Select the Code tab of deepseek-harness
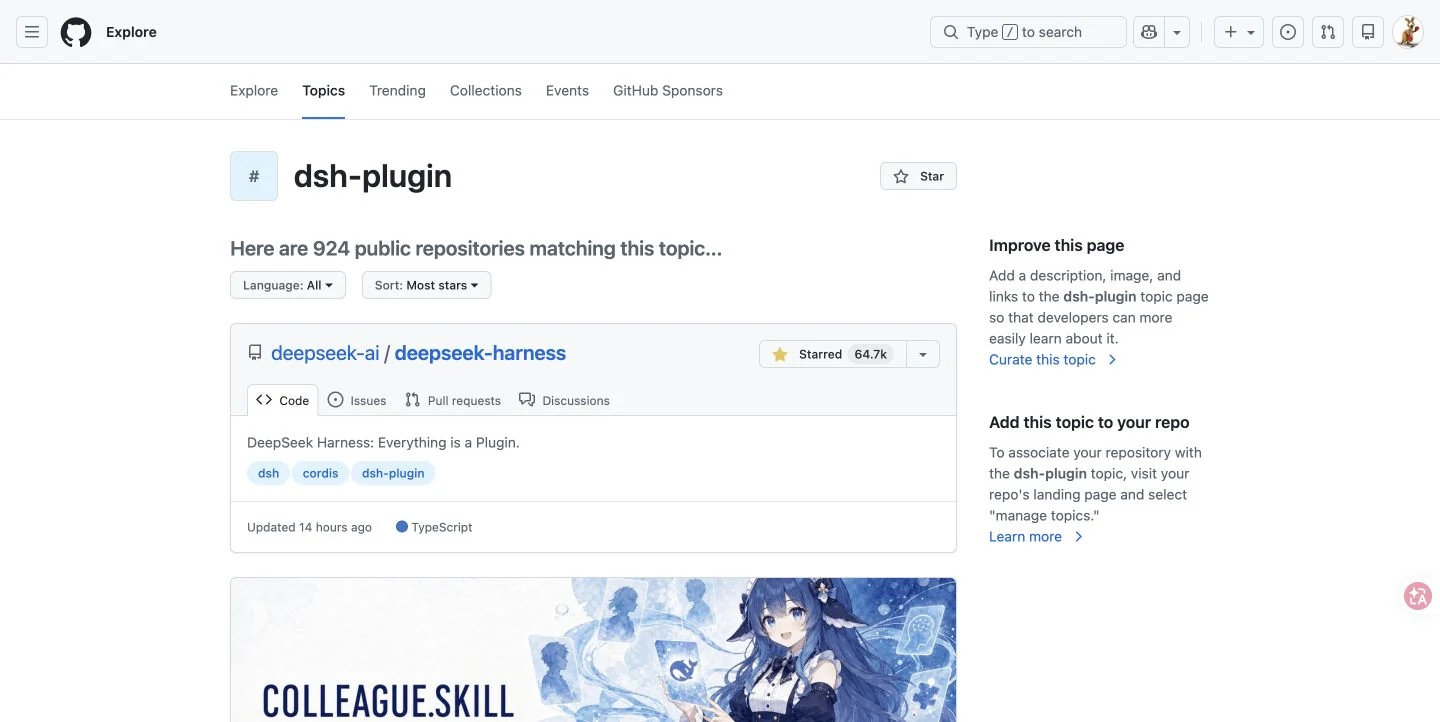This screenshot has height=722, width=1440. [283, 400]
